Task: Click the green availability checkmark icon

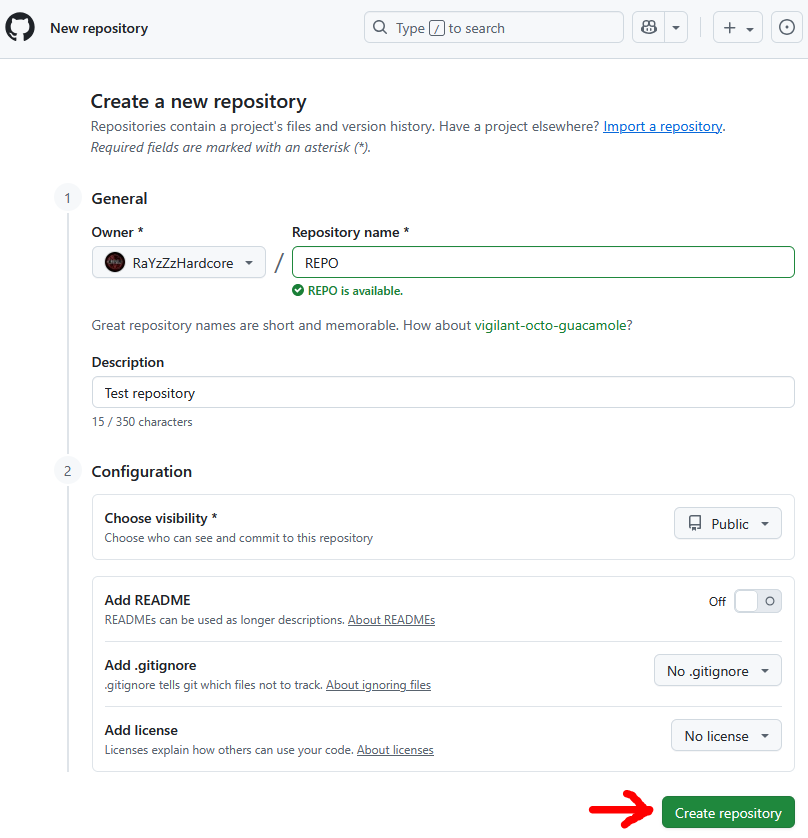Action: tap(298, 291)
